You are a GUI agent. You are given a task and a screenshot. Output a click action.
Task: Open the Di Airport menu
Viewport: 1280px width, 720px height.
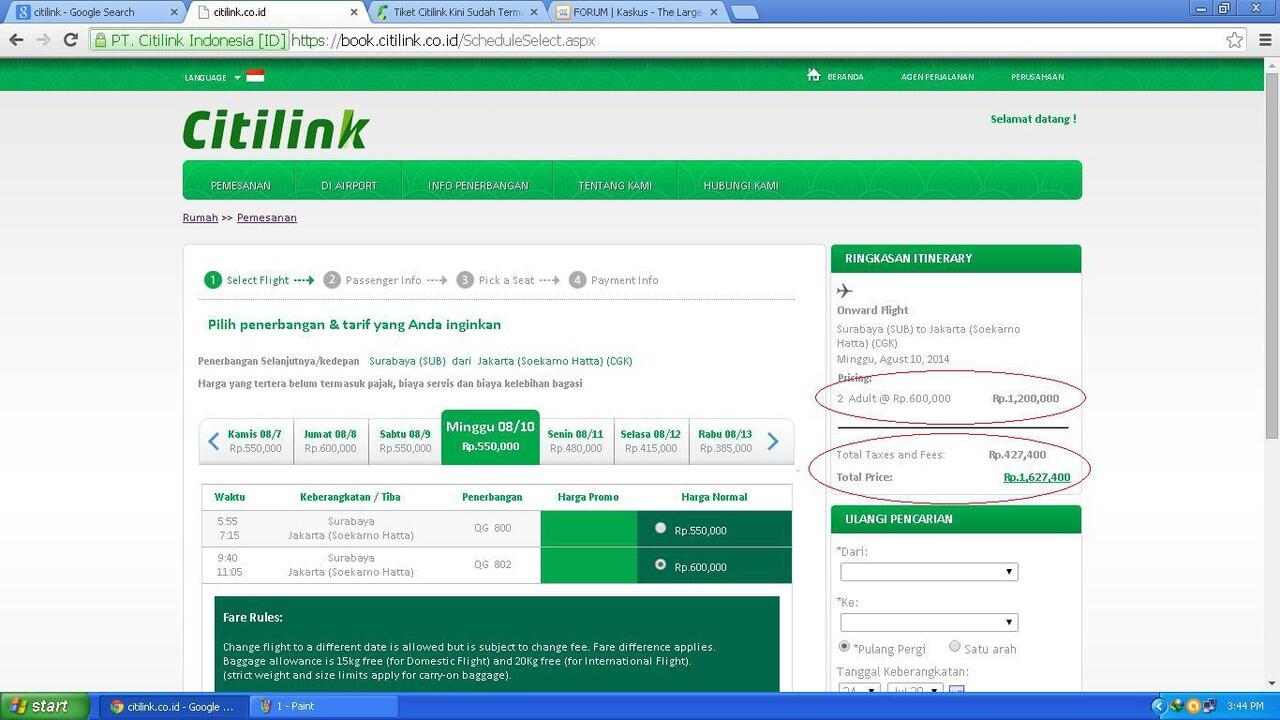coord(349,185)
